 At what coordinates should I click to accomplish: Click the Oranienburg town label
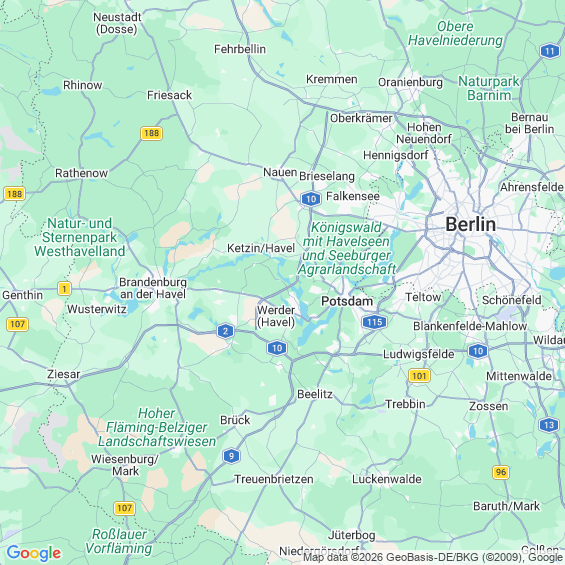[410, 82]
